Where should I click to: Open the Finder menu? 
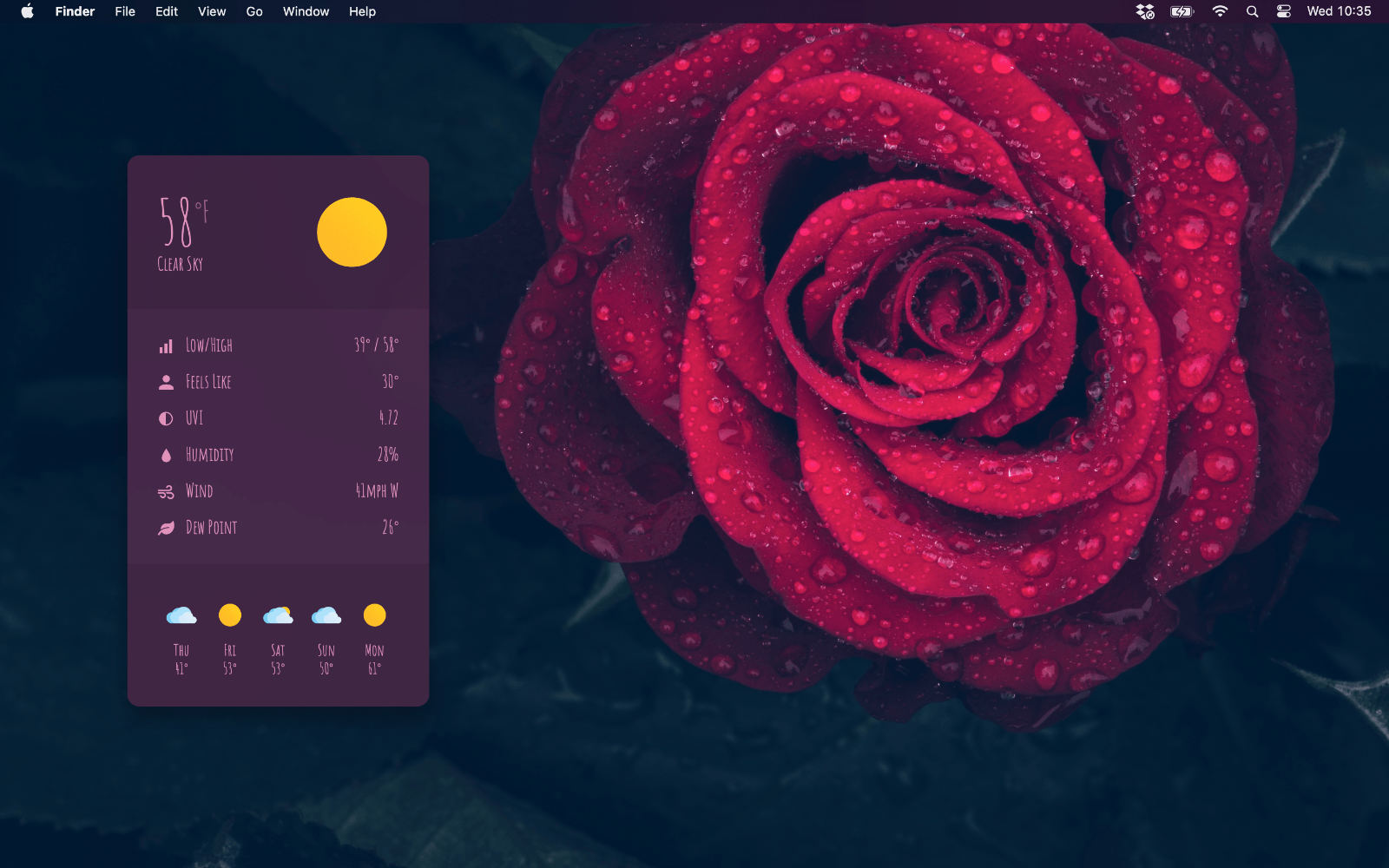point(75,11)
